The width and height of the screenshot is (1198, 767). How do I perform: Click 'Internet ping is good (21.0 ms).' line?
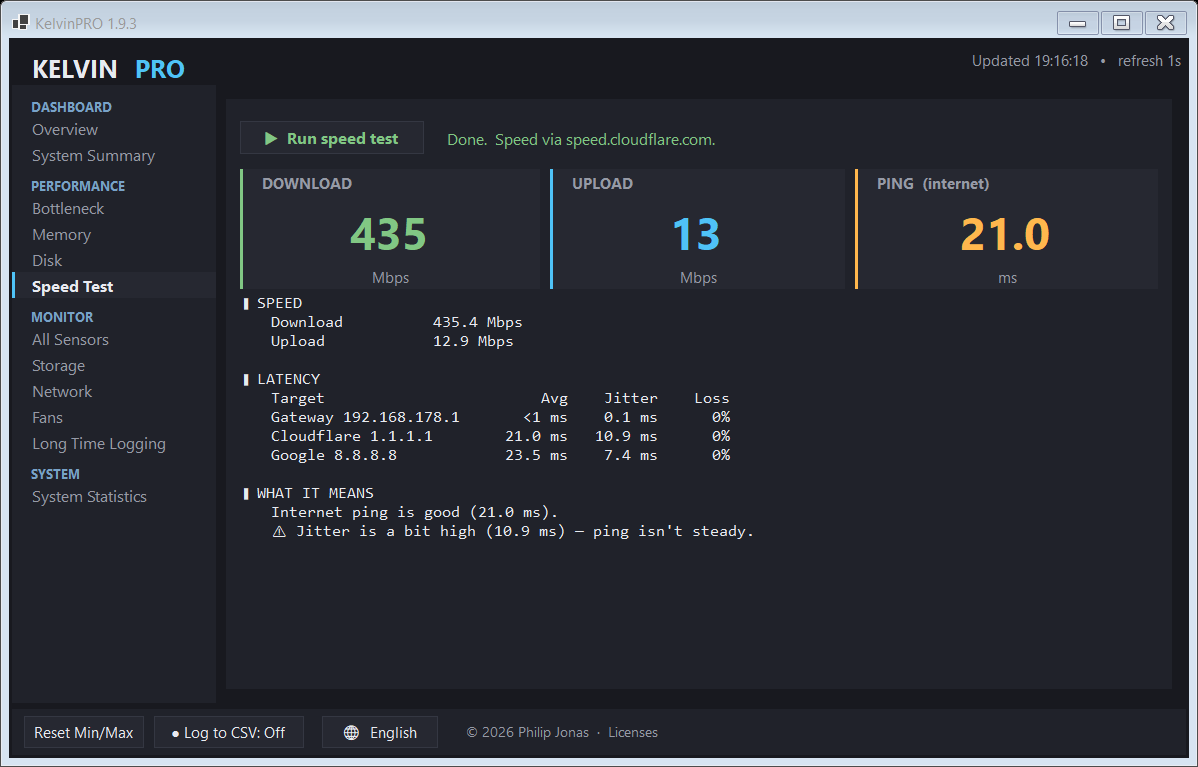pos(415,513)
